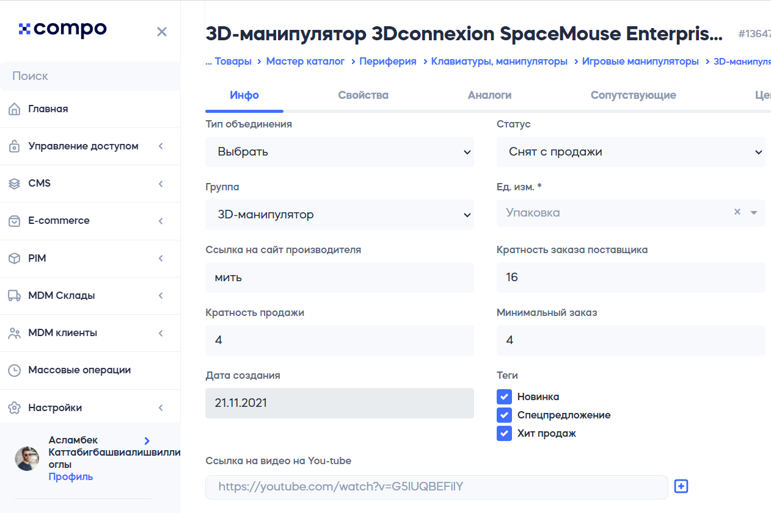Click the PIM cube icon
The width and height of the screenshot is (771, 513).
tap(15, 258)
